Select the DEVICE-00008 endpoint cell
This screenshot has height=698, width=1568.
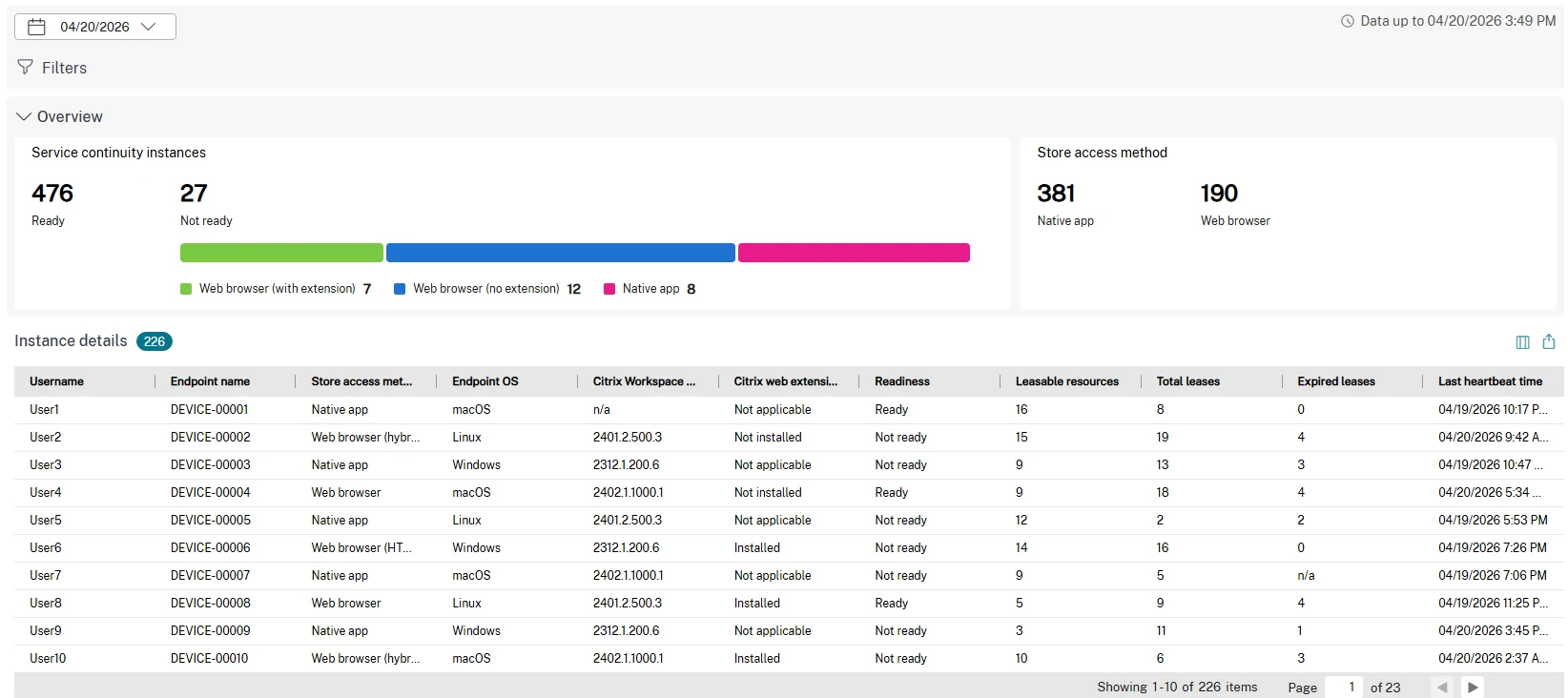point(210,603)
